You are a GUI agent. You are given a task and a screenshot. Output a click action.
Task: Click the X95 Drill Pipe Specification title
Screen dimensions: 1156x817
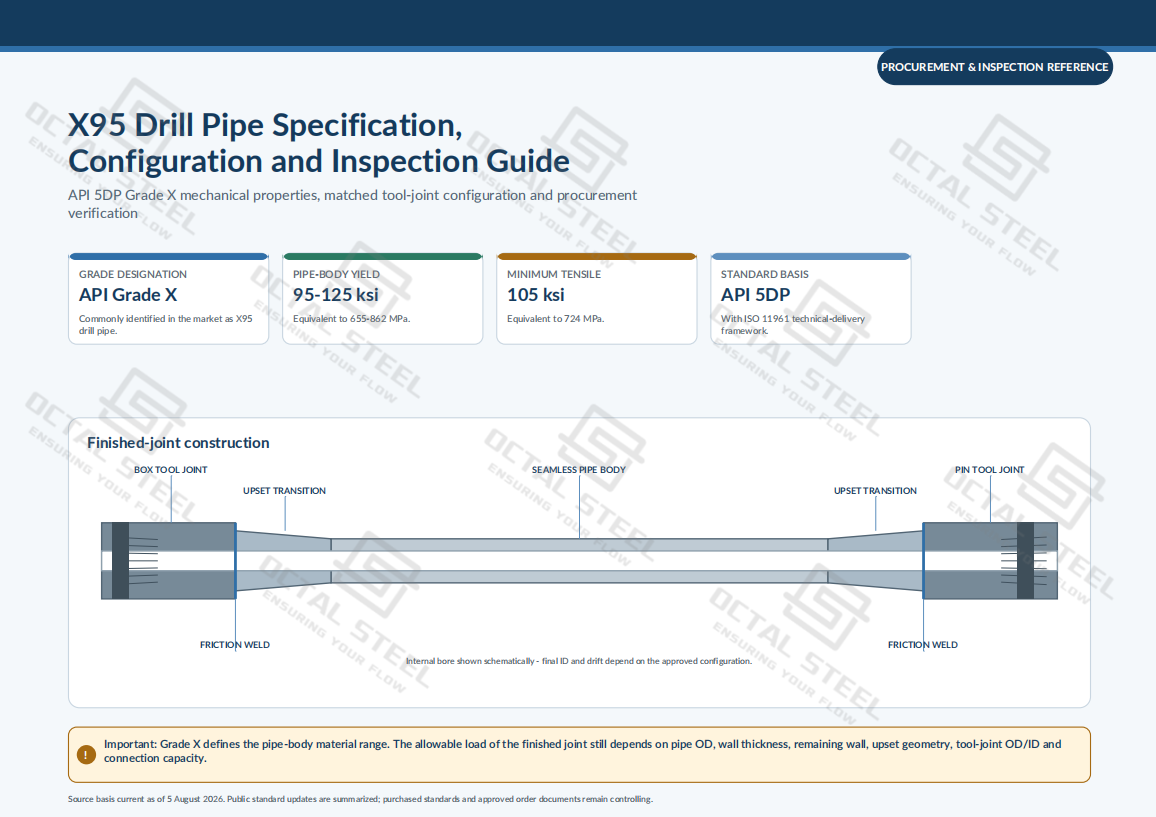(x=318, y=143)
